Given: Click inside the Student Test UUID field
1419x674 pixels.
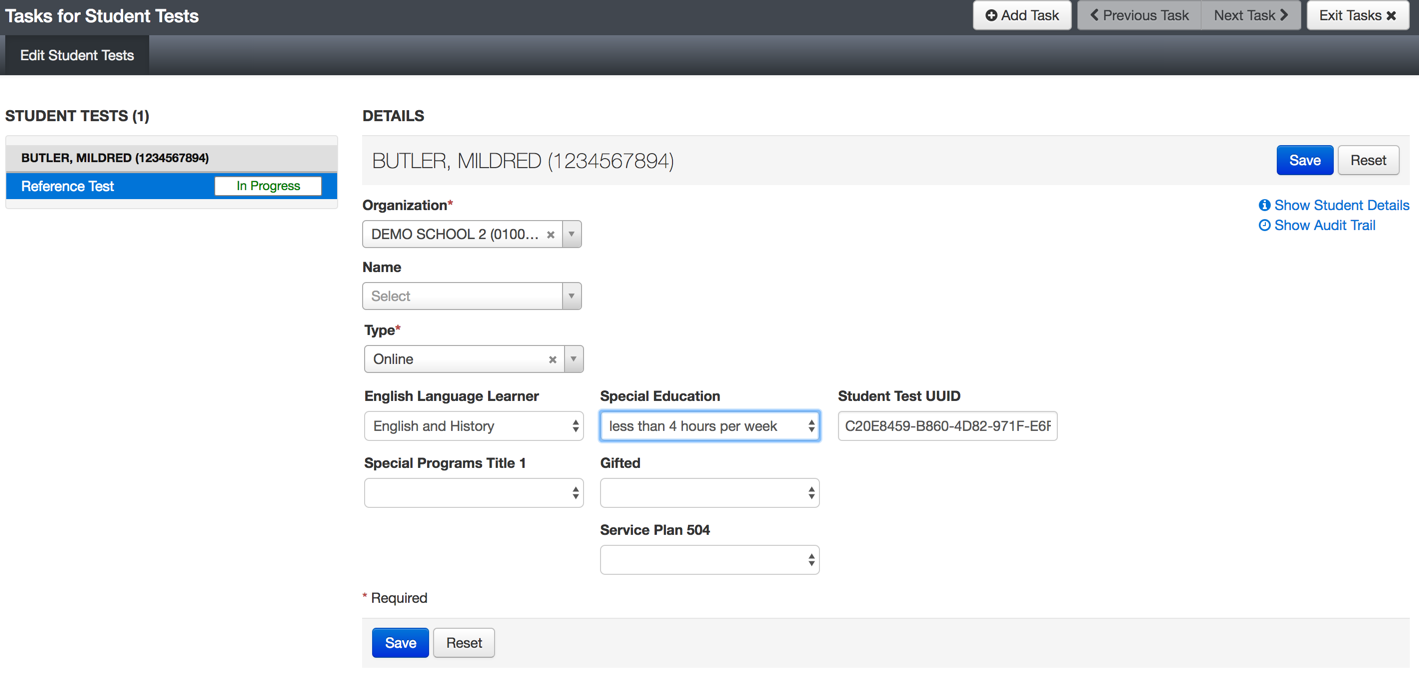Looking at the screenshot, I should pos(947,426).
